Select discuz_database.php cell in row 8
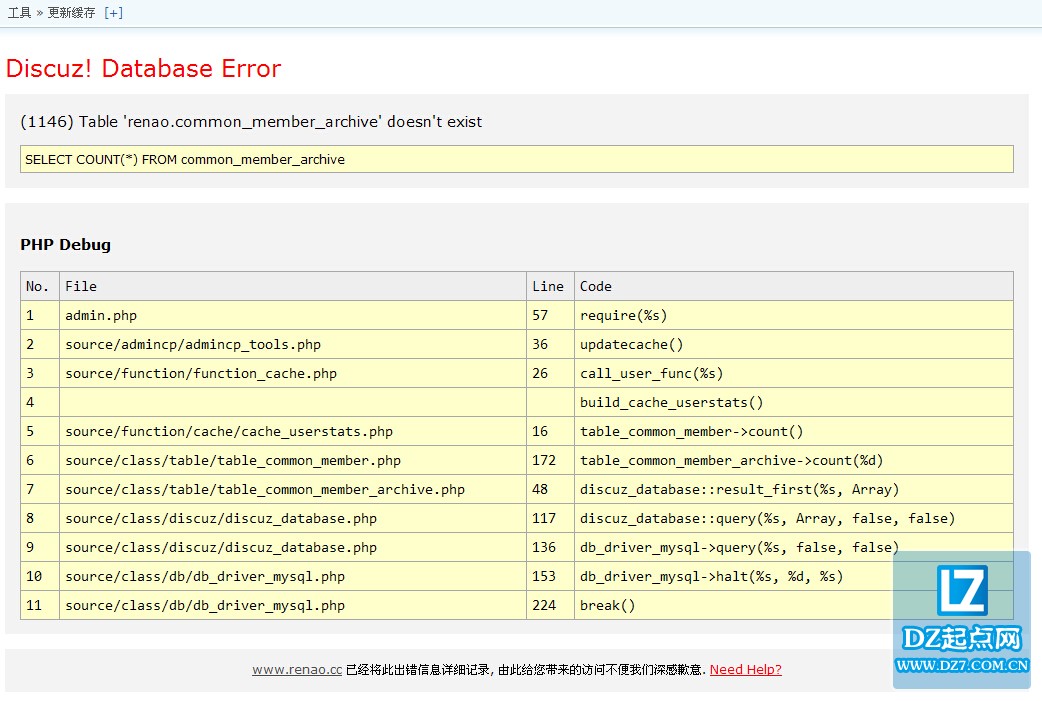Image resolution: width=1042 pixels, height=701 pixels. [x=293, y=518]
